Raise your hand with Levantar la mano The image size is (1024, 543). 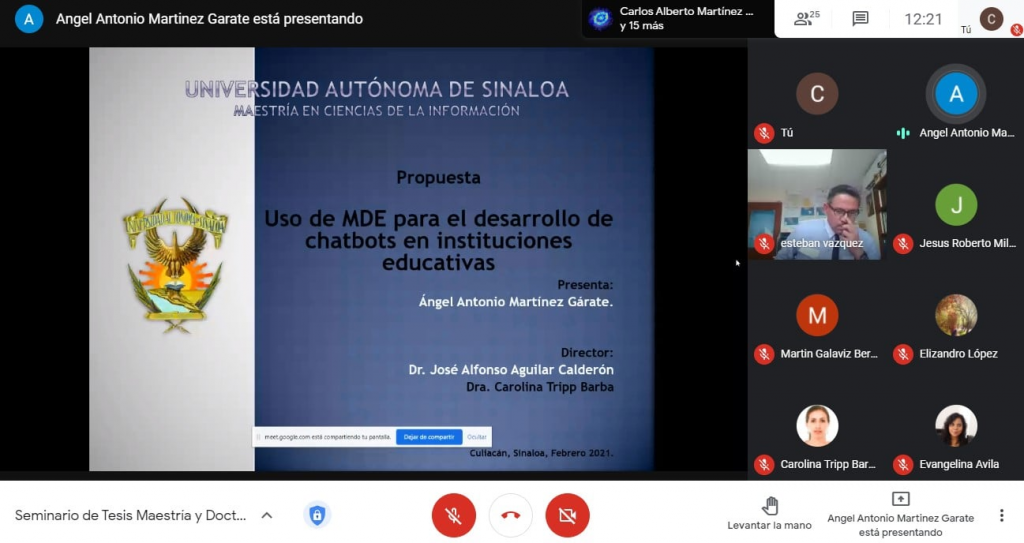769,514
